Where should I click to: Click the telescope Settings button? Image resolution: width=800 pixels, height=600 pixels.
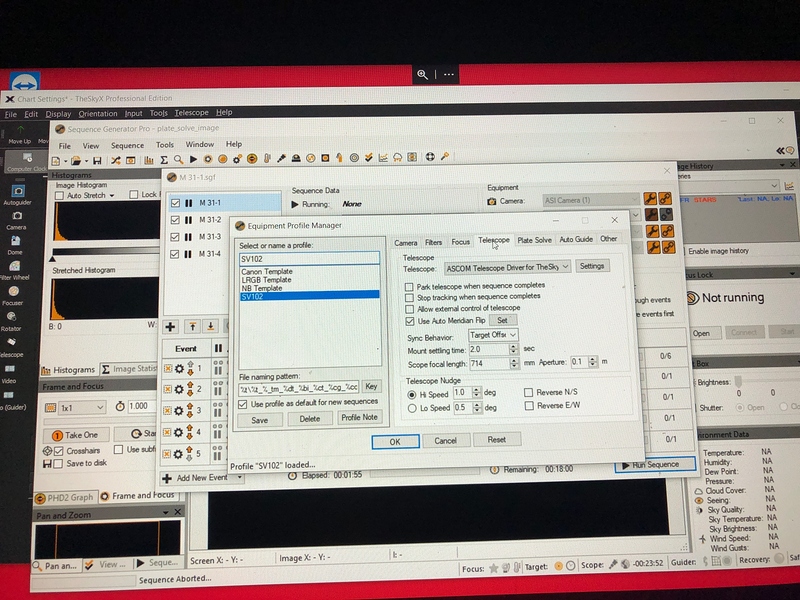tap(592, 266)
